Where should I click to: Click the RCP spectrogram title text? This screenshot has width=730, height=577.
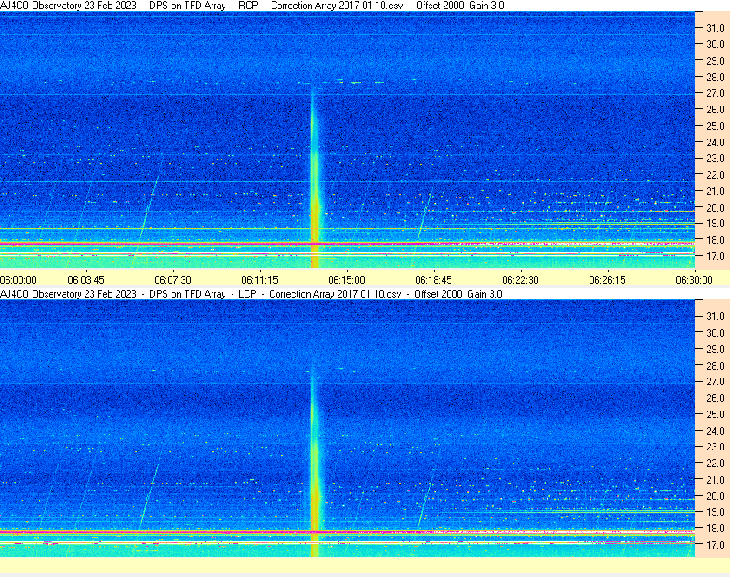[252, 6]
